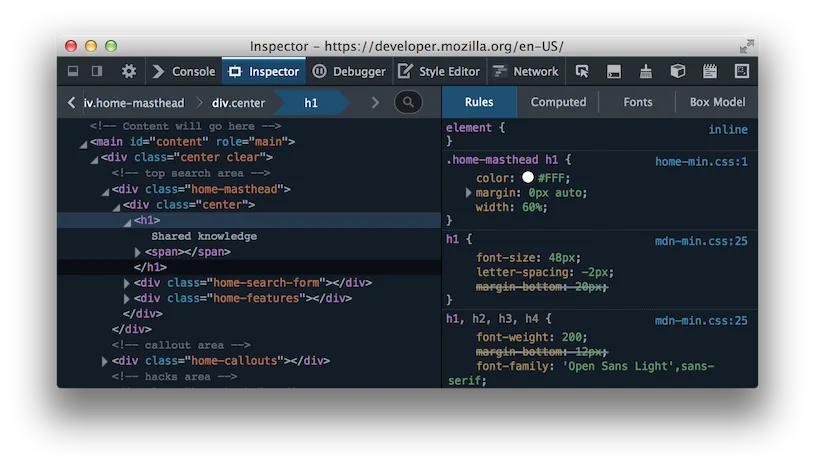
Task: Expand the home-features div
Action: point(126,299)
